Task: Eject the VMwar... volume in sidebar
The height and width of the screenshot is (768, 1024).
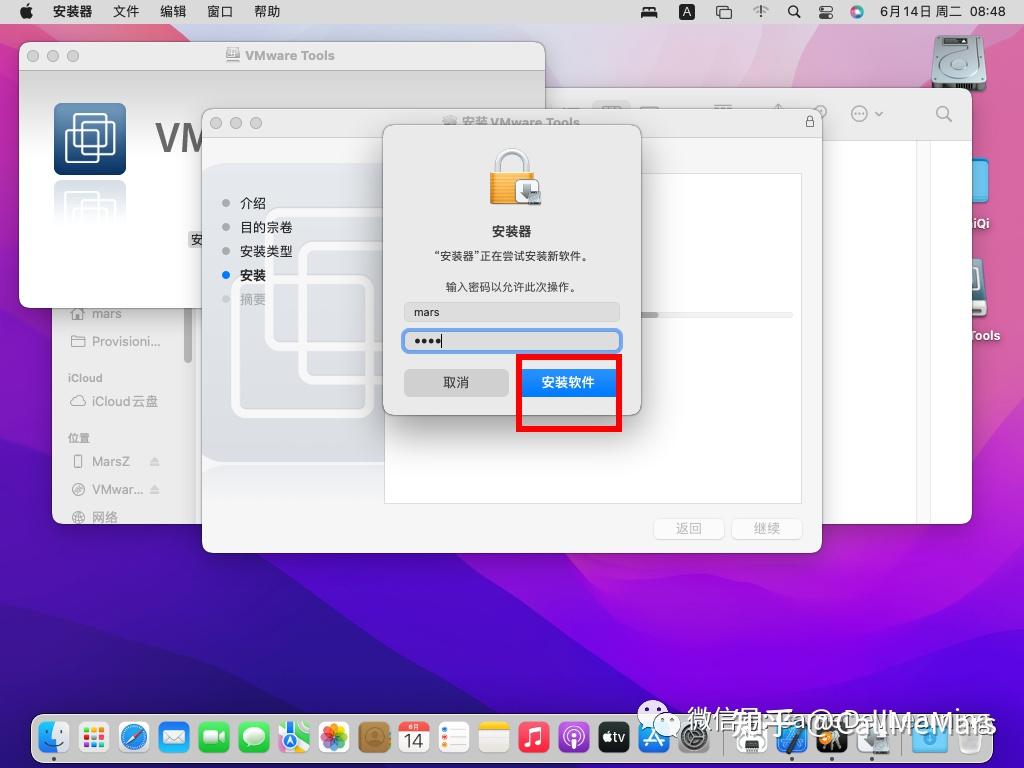Action: tap(155, 489)
